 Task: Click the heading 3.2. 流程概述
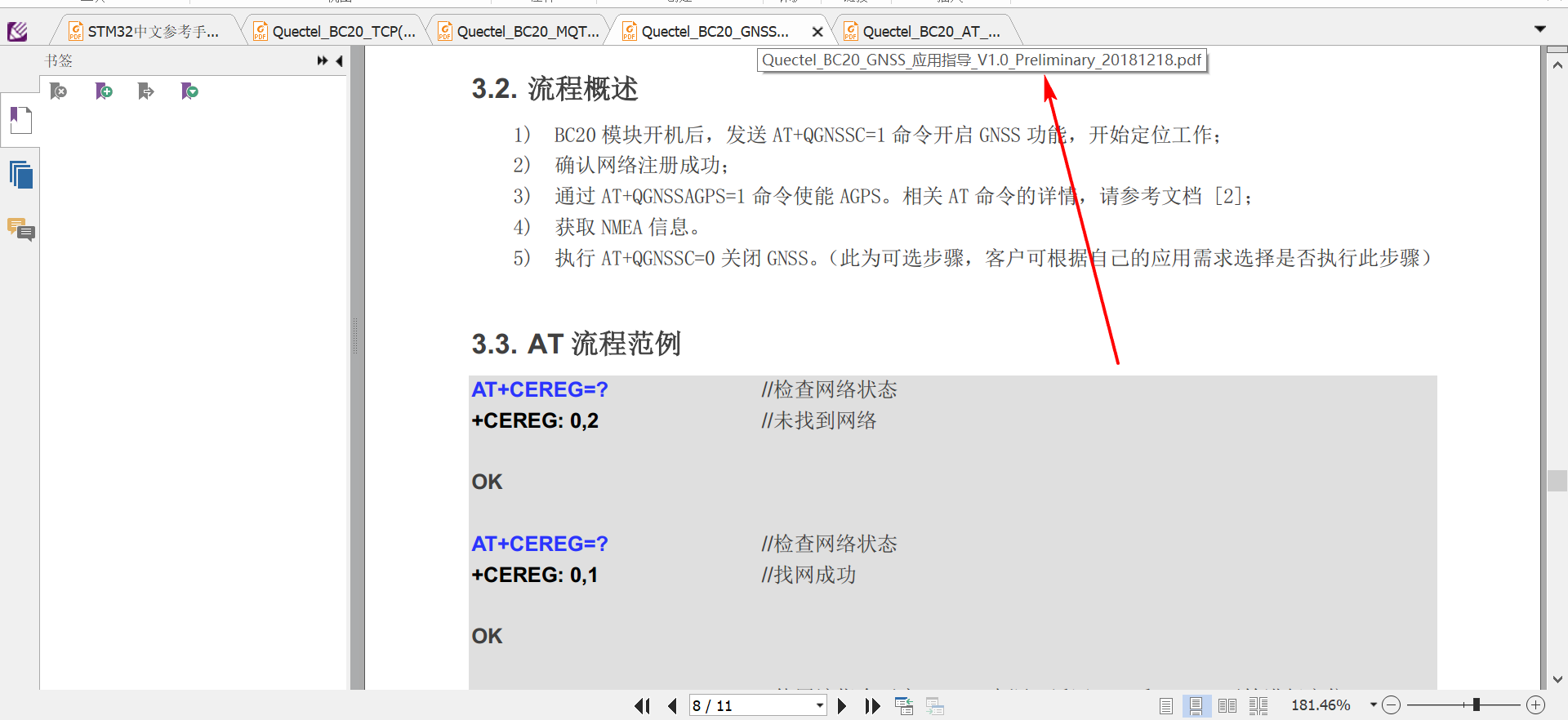coord(555,88)
